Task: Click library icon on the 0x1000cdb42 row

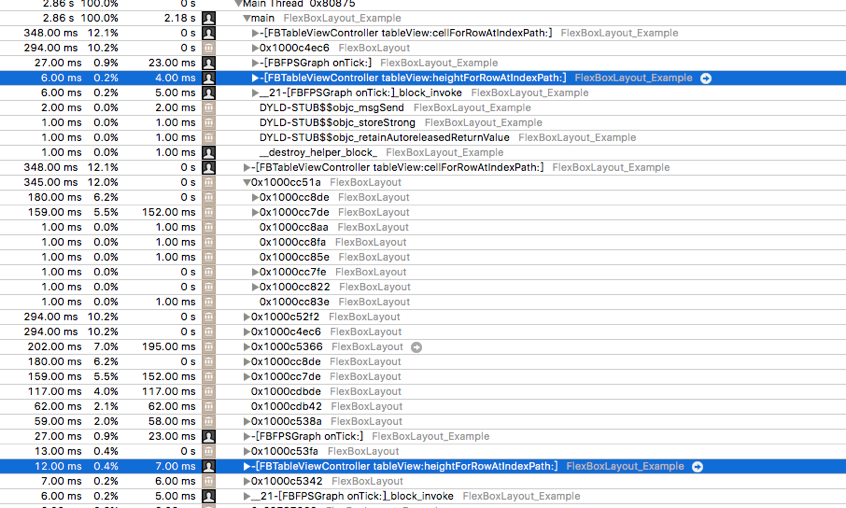Action: click(209, 407)
